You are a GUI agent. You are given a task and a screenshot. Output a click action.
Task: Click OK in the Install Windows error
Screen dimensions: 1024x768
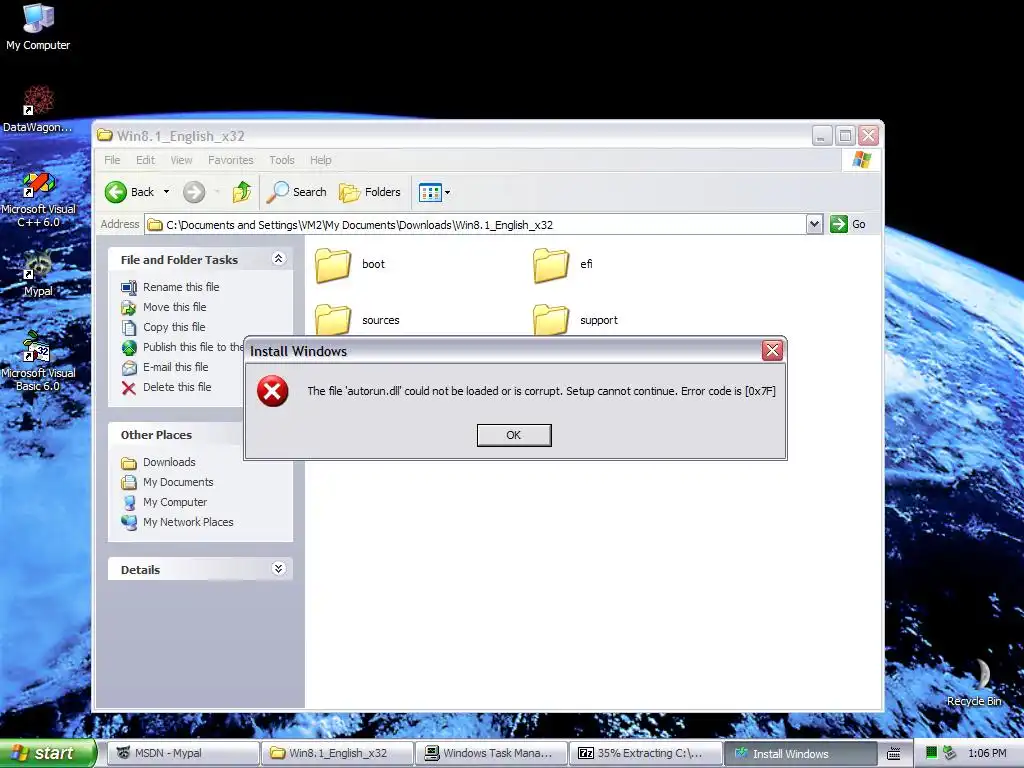coord(514,435)
